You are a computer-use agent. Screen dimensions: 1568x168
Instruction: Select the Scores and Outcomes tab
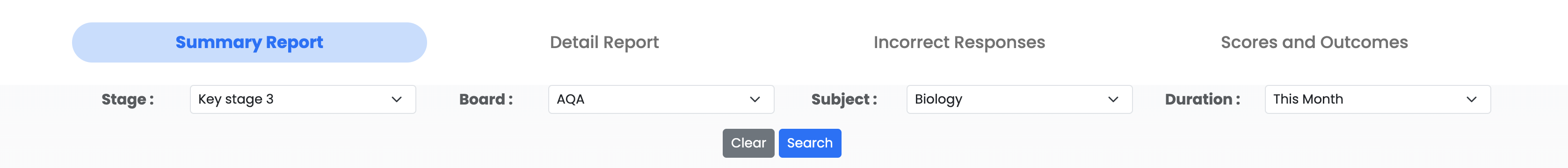(x=1314, y=42)
